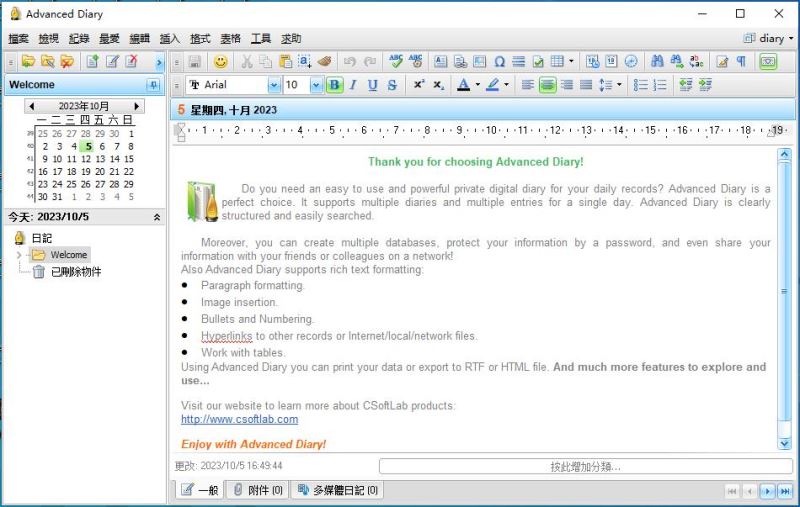This screenshot has width=800, height=507.
Task: Align text to the left
Action: tap(528, 85)
